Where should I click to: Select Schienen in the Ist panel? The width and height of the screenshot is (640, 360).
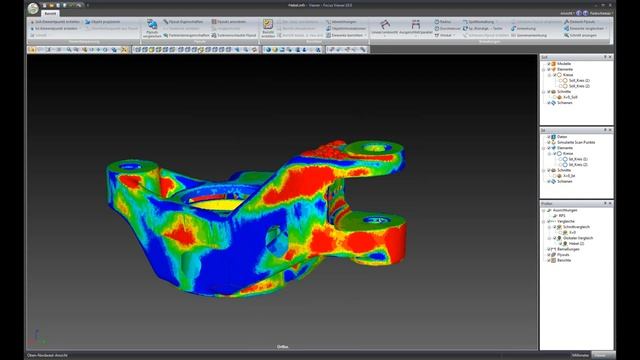point(564,181)
